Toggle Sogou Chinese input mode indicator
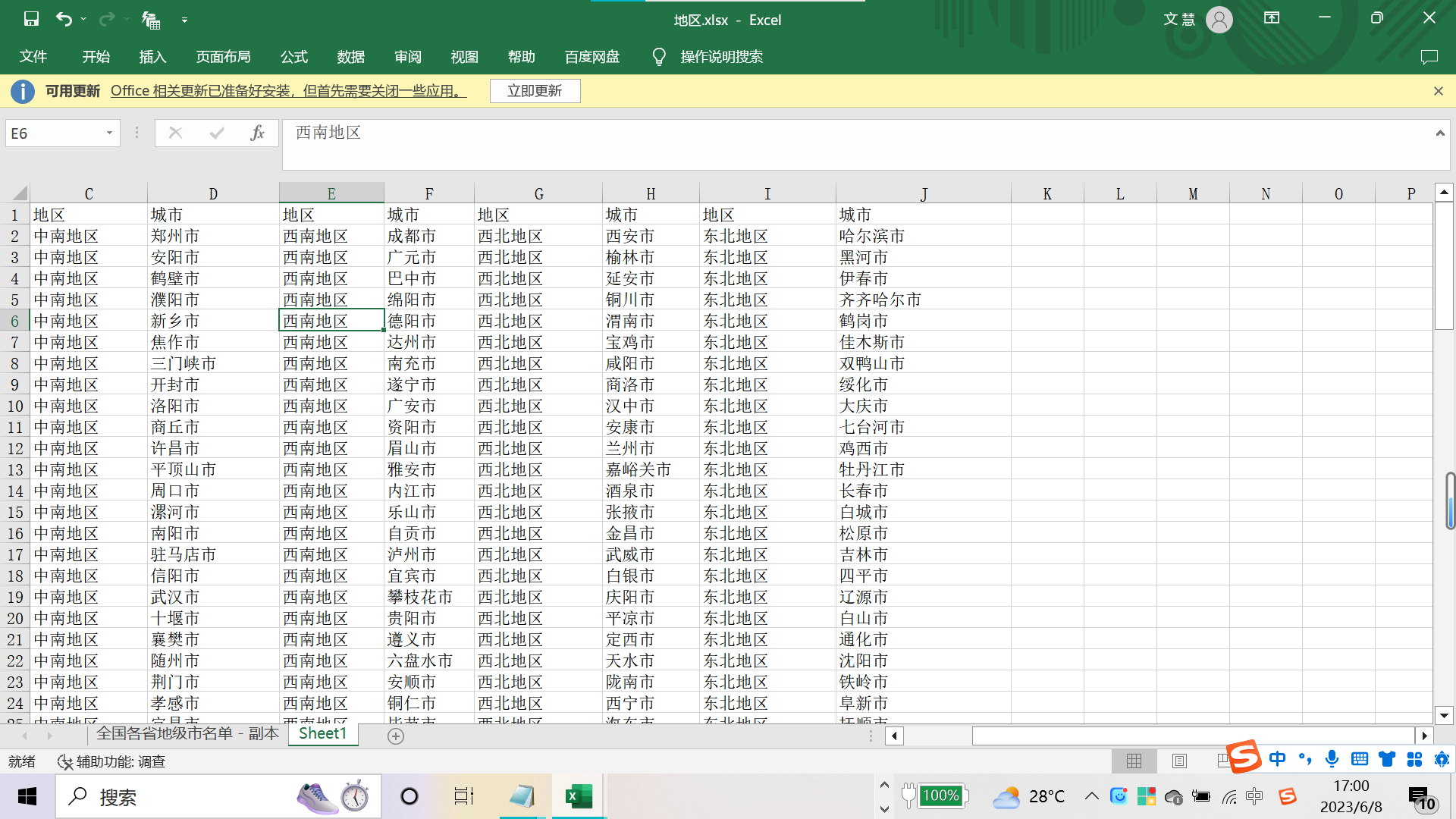 click(x=1277, y=759)
